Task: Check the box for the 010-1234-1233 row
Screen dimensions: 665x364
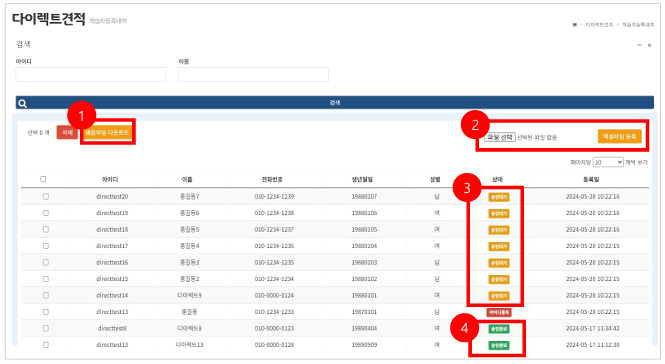Action: (x=46, y=312)
